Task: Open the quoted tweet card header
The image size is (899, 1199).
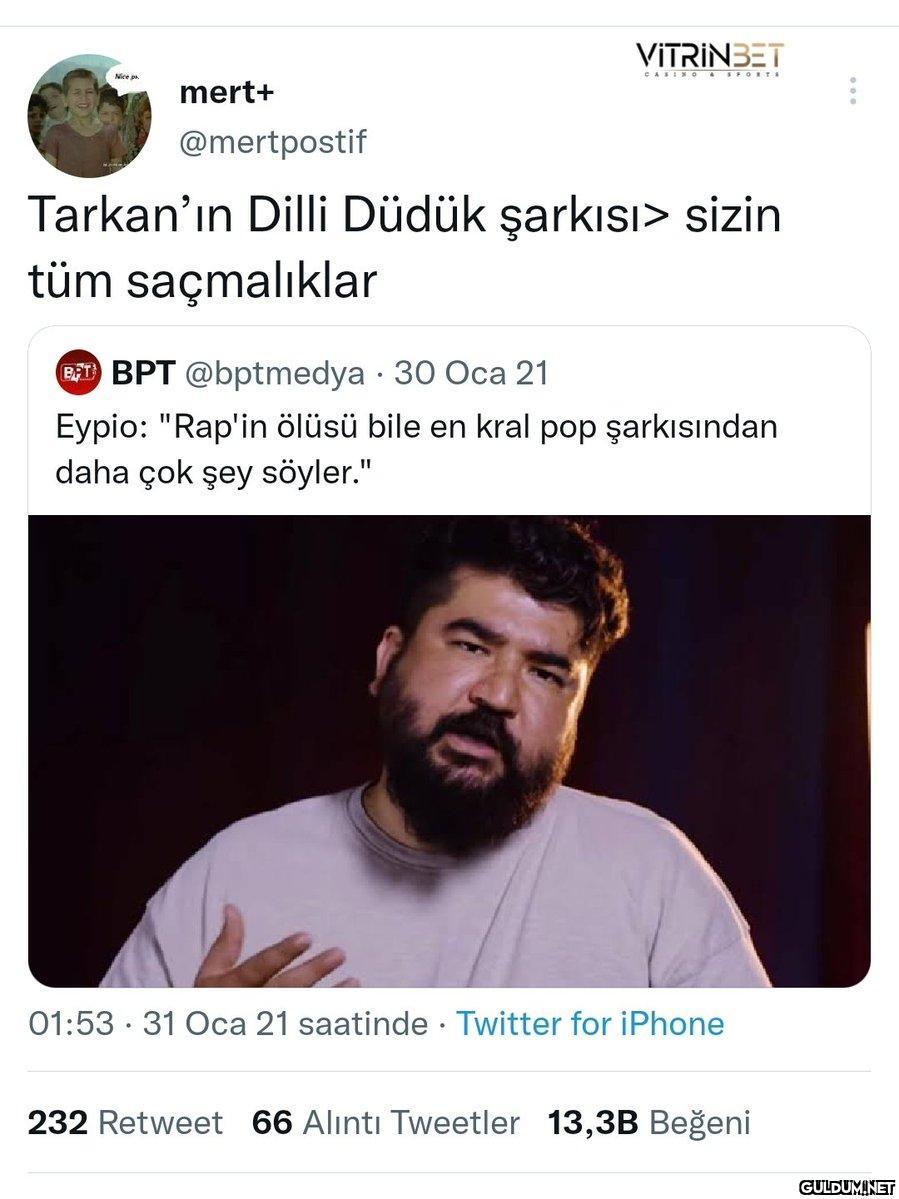Action: [302, 373]
